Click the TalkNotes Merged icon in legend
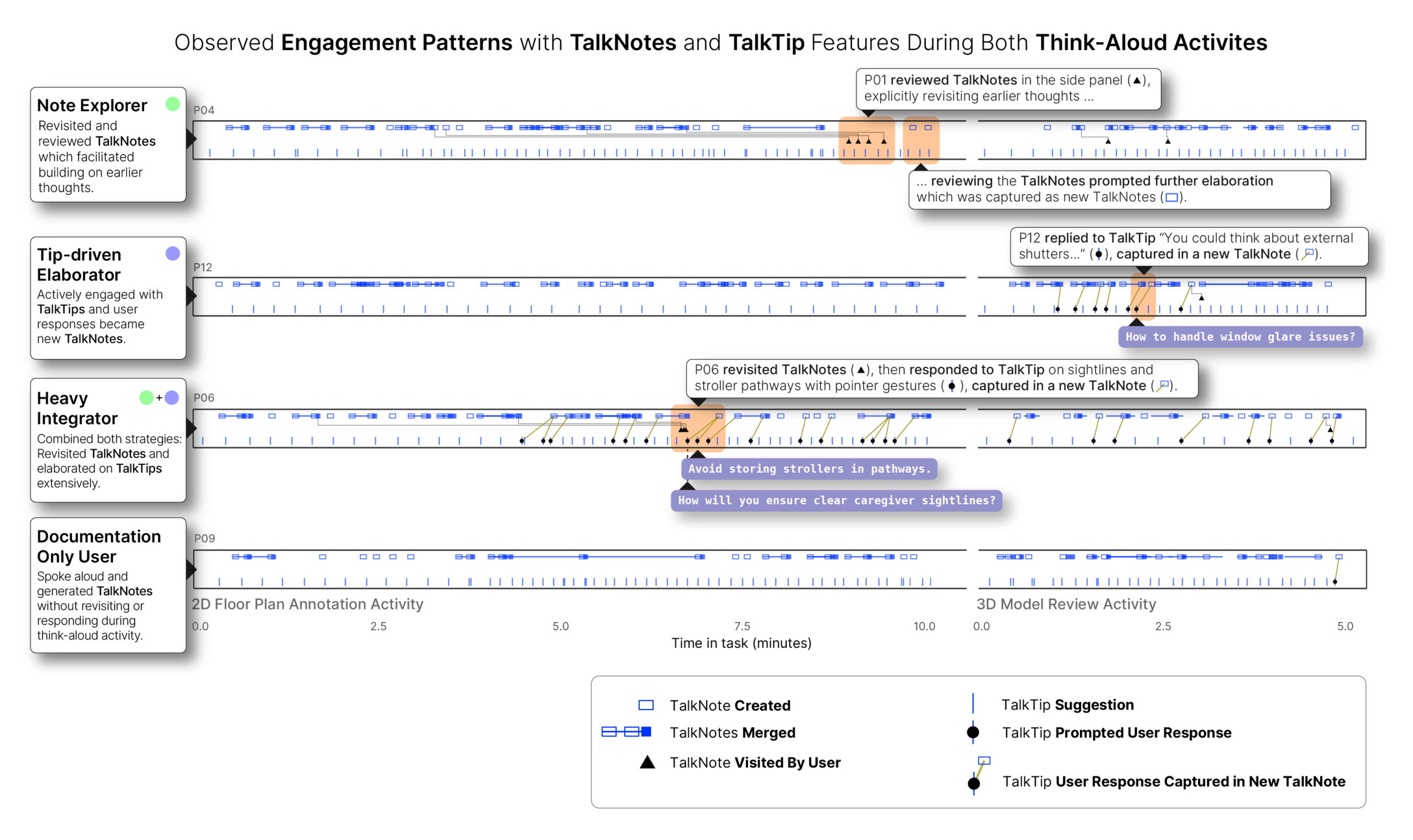Image resolution: width=1413 pixels, height=840 pixels. point(626,732)
